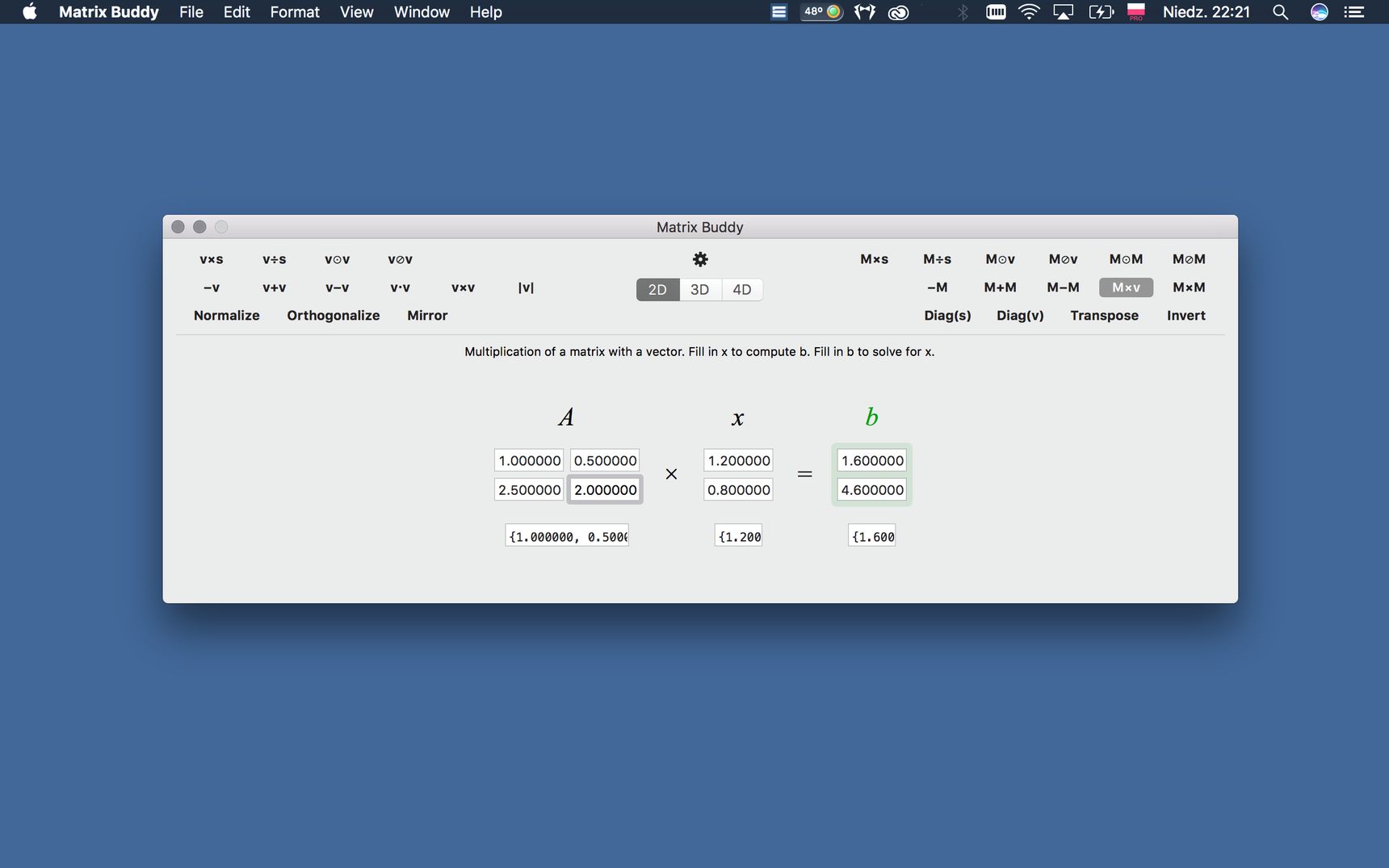
Task: Select the M×s matrix scalar multiplication
Action: (875, 259)
